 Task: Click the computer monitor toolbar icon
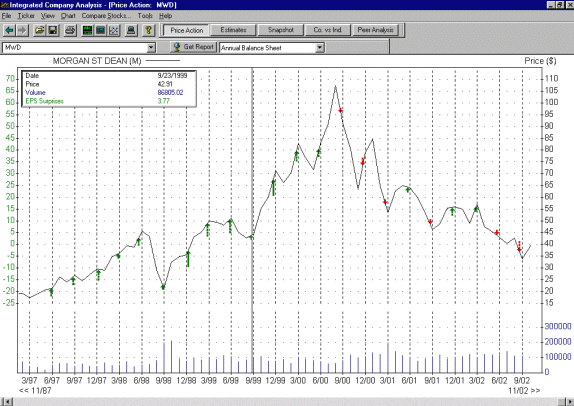tap(131, 30)
